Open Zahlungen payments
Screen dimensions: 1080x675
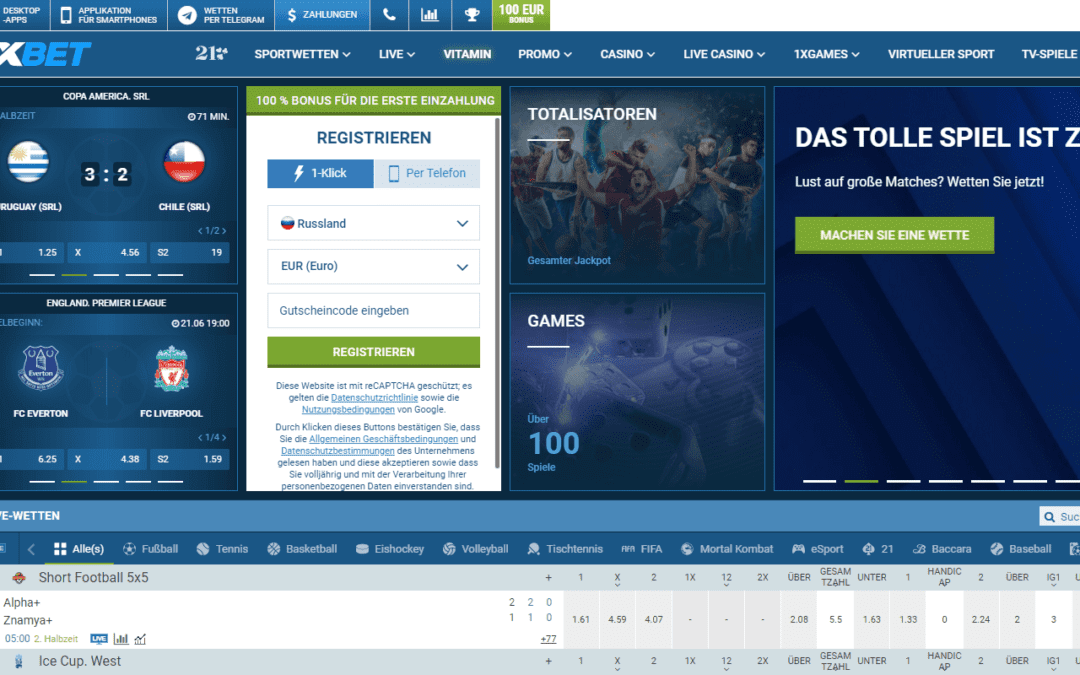(322, 14)
